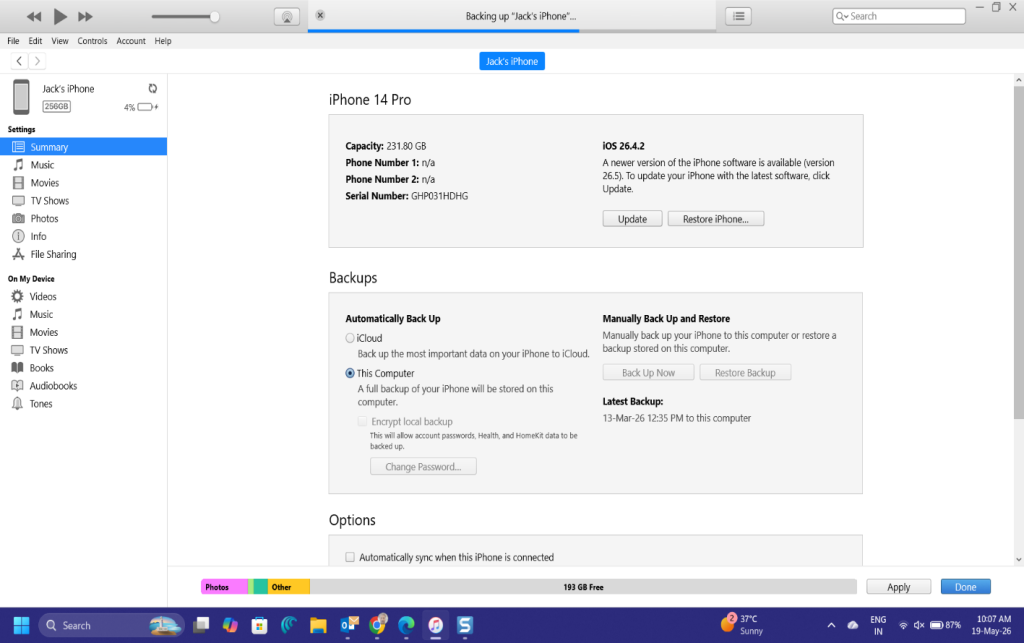Open iTunes icon in the taskbar
The image size is (1024, 643).
click(436, 625)
